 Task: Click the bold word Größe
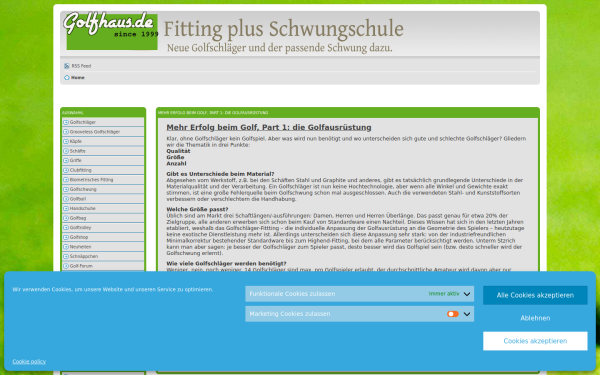[x=175, y=157]
